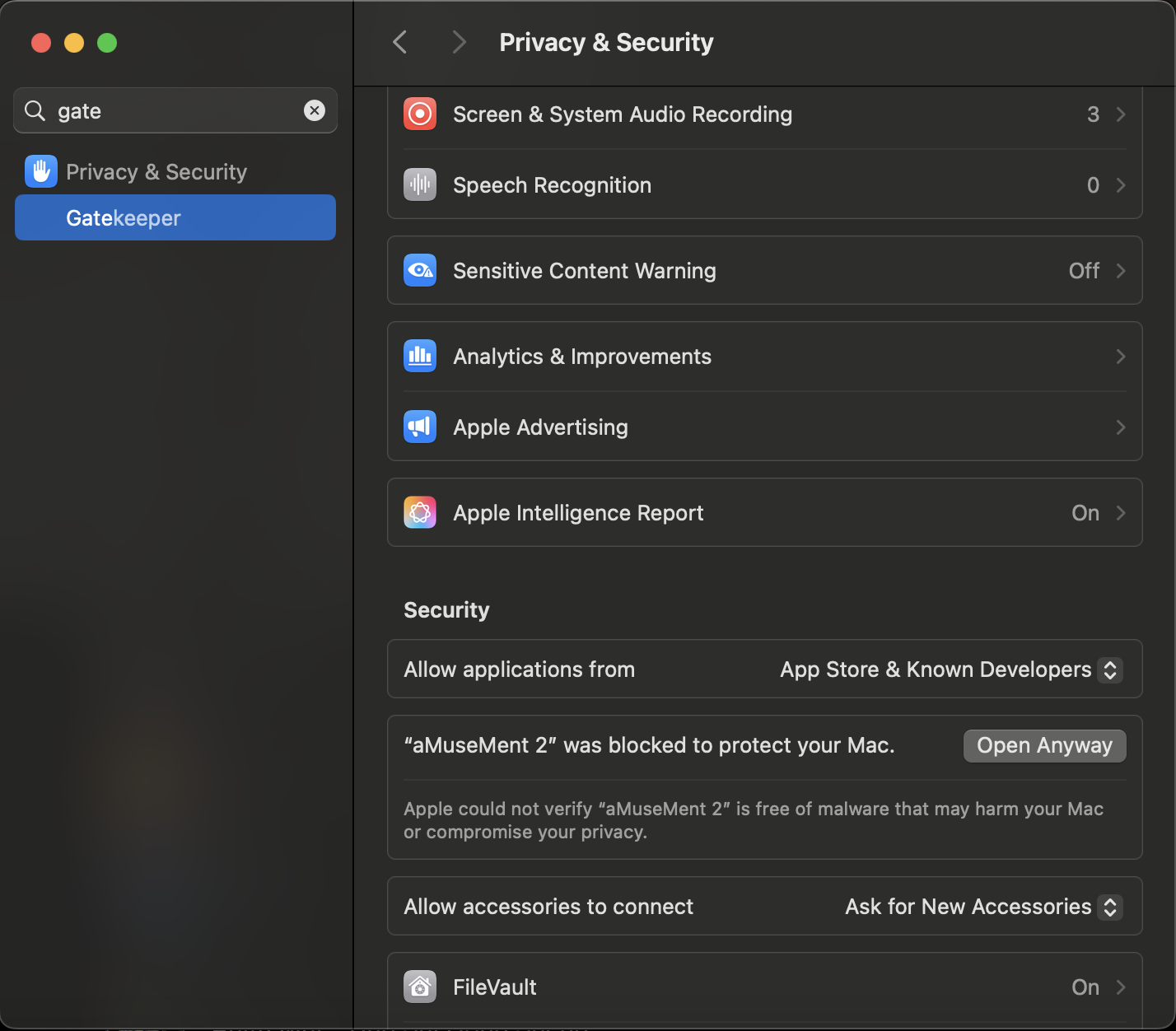1176x1031 pixels.
Task: Click the On value for FileVault
Action: click(1085, 987)
